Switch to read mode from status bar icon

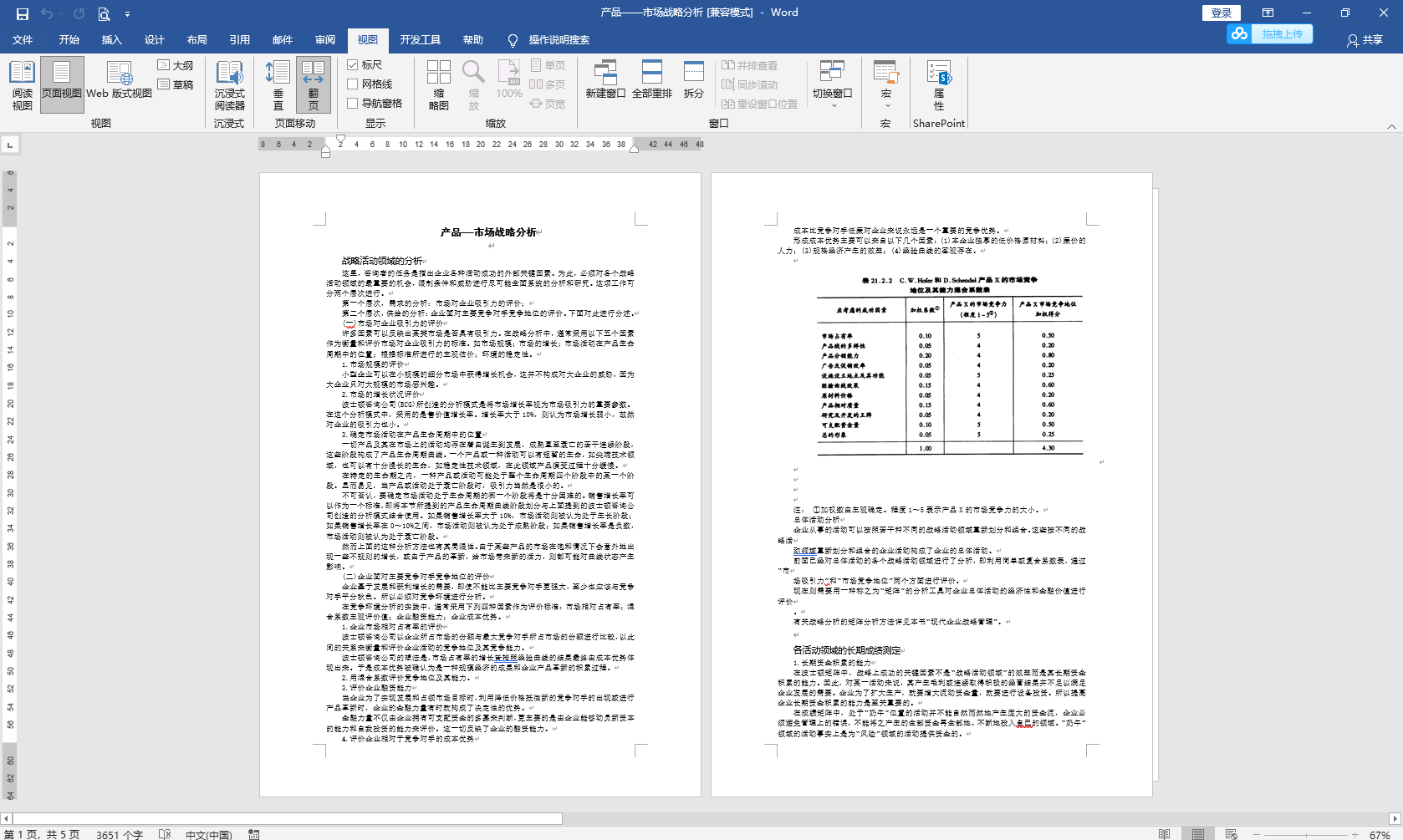click(x=1165, y=834)
